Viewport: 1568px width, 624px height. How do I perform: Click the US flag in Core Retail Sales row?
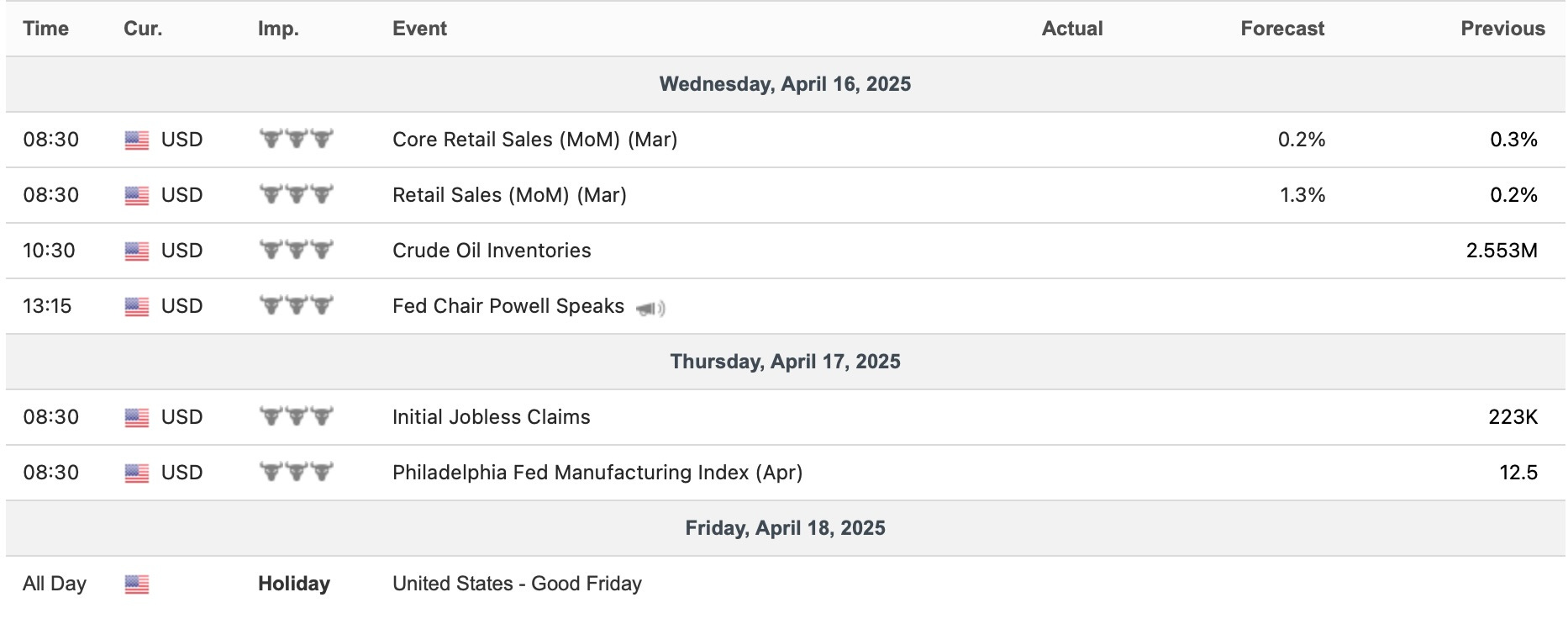click(x=136, y=140)
